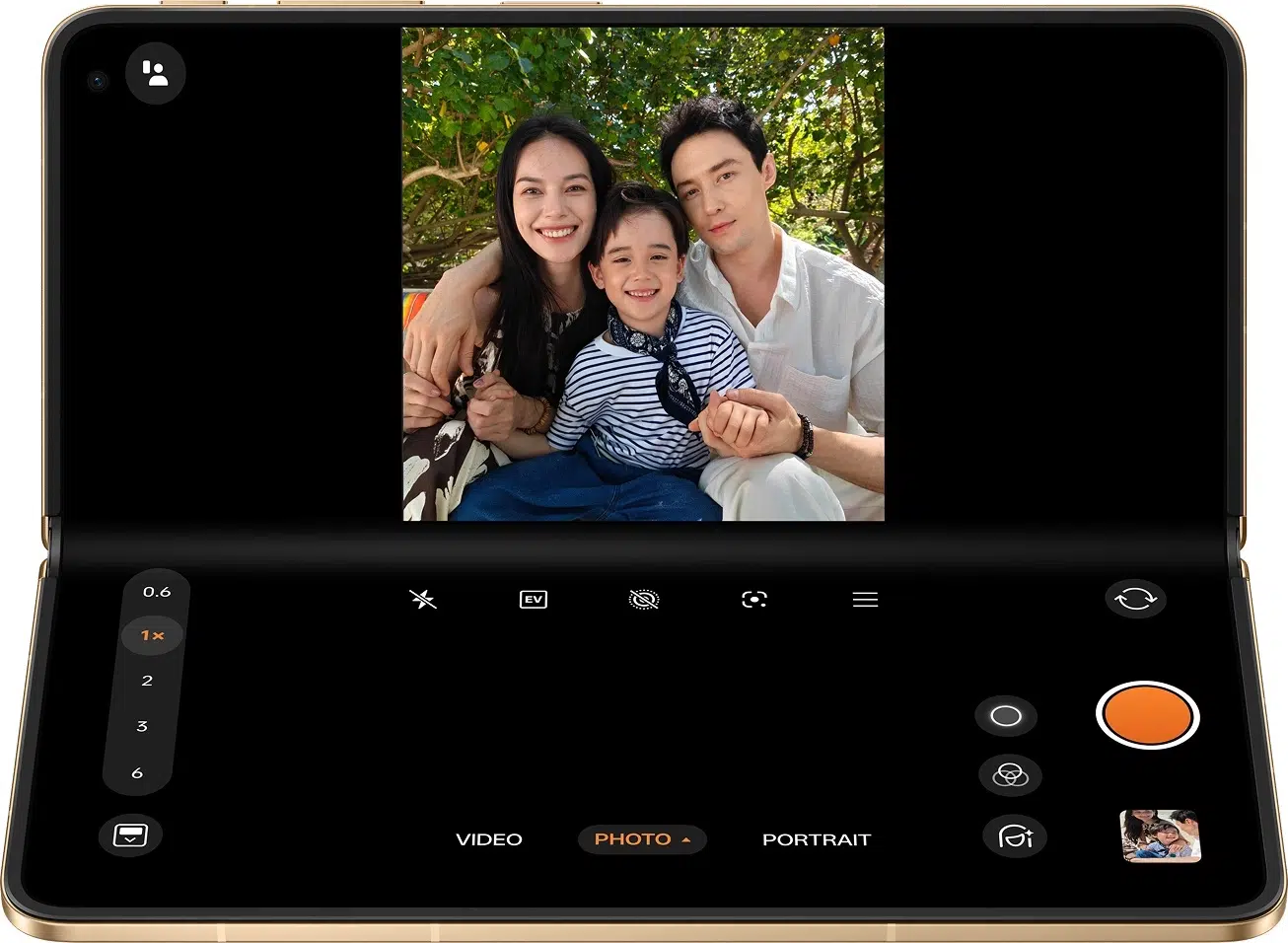Open the three-line more settings menu
The image size is (1288, 943).
[x=865, y=600]
